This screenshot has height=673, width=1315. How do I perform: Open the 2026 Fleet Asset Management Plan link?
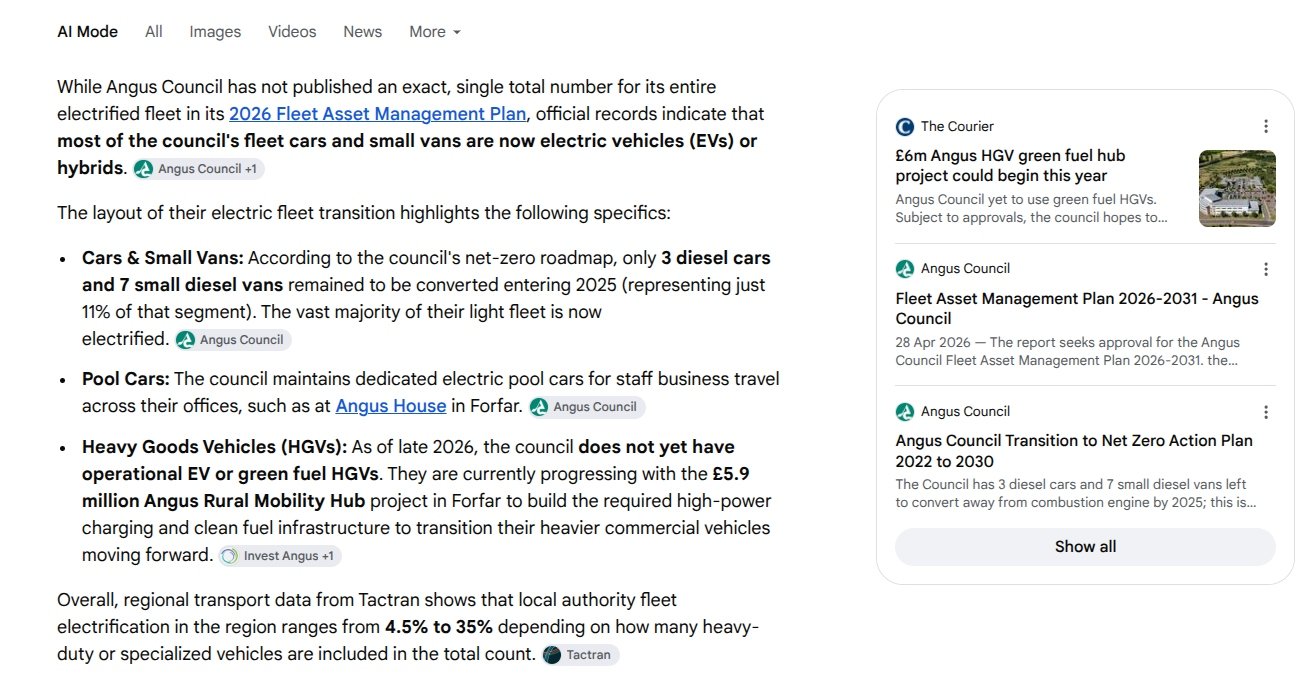click(x=378, y=114)
